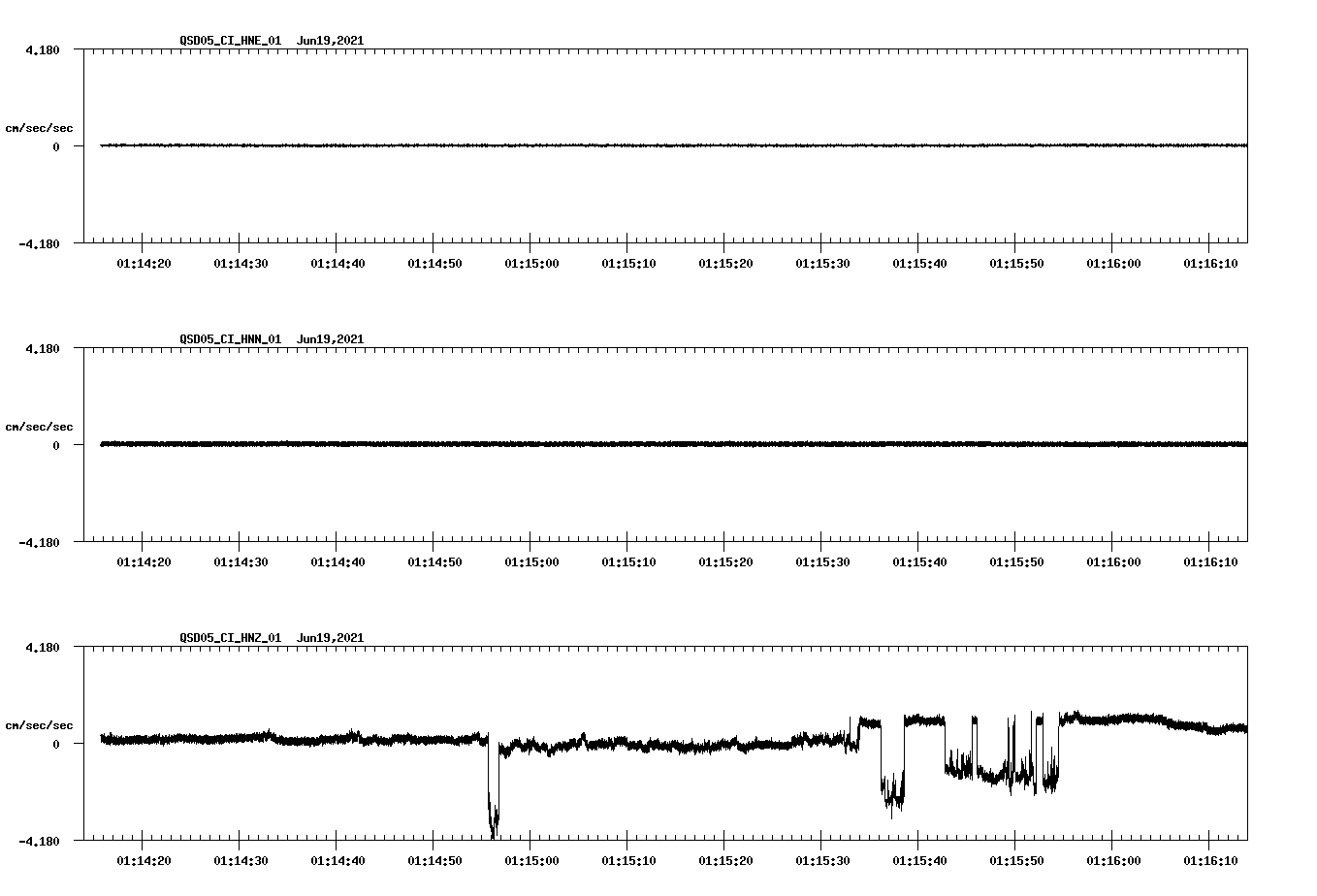Click the 01:14:40 time label under HNN plot
Image resolution: width=1317 pixels, height=896 pixels.
(x=337, y=562)
